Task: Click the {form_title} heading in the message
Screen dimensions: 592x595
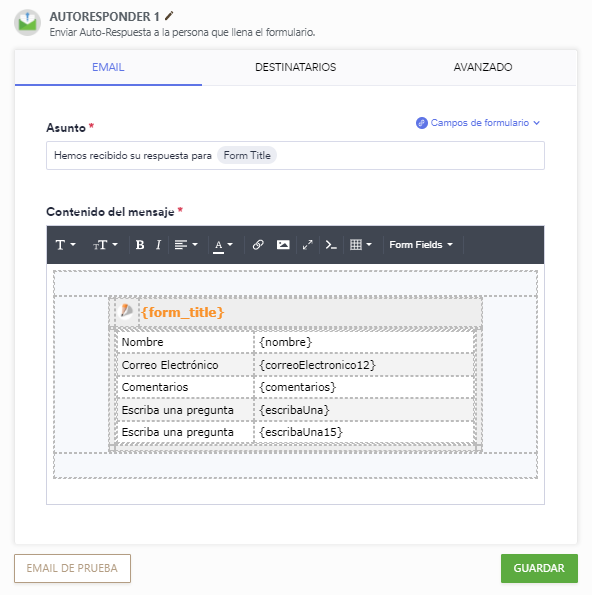Action: [183, 312]
